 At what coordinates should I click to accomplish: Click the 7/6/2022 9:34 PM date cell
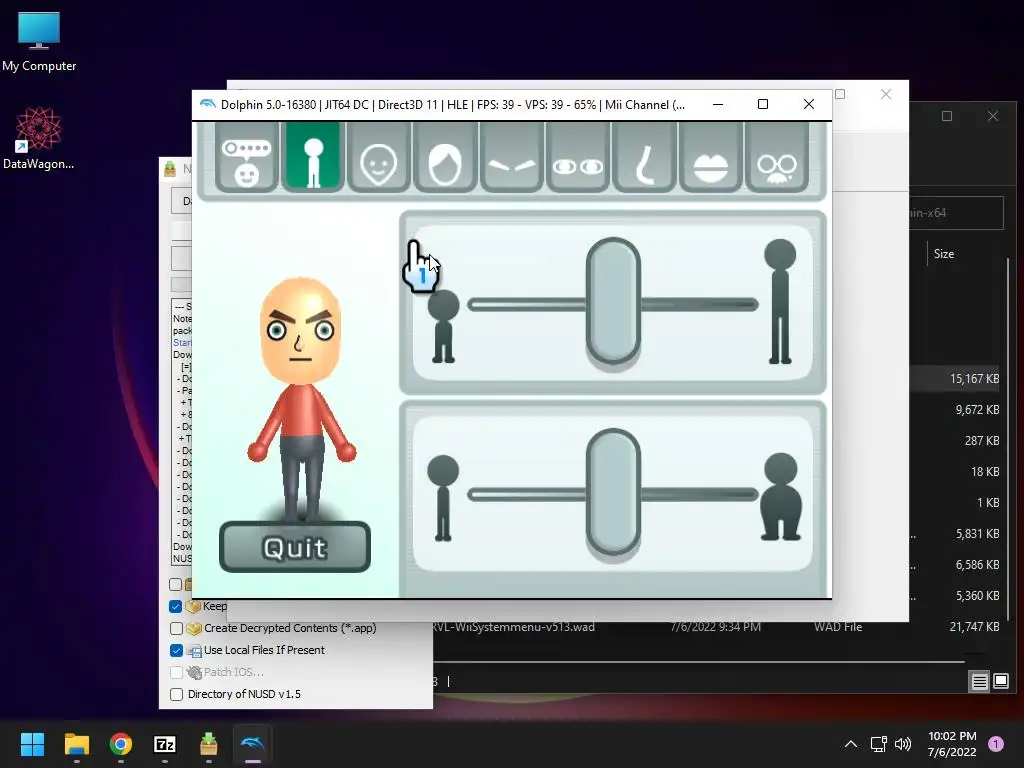[716, 627]
